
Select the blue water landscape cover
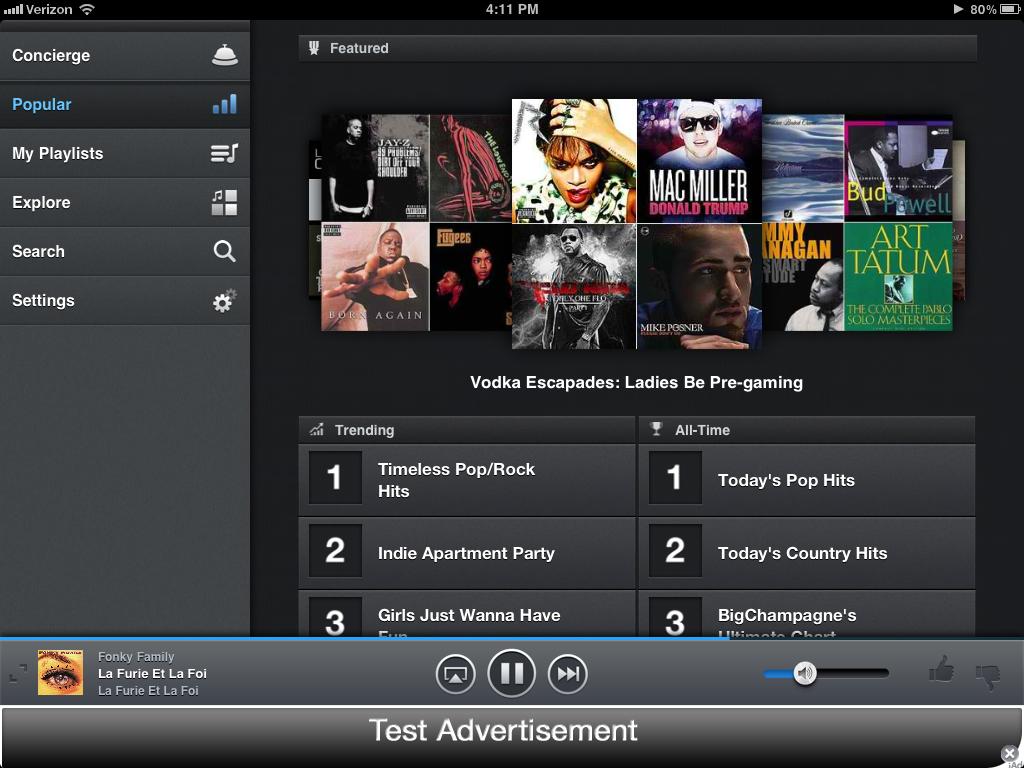[803, 168]
